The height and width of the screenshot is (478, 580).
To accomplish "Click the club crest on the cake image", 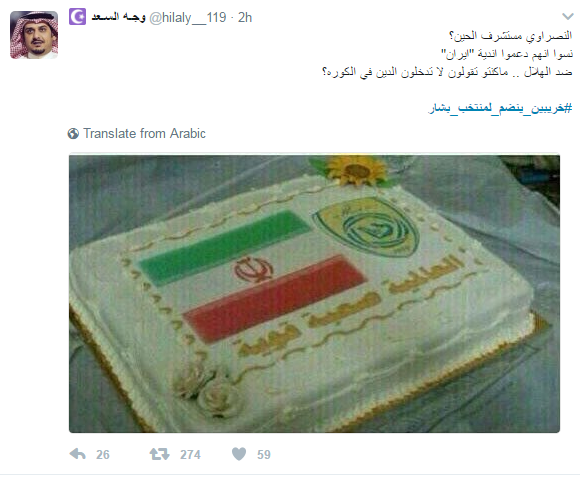I will point(366,227).
